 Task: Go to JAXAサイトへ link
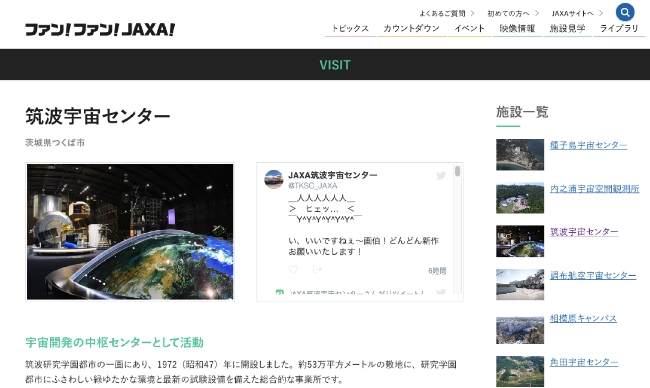572,14
